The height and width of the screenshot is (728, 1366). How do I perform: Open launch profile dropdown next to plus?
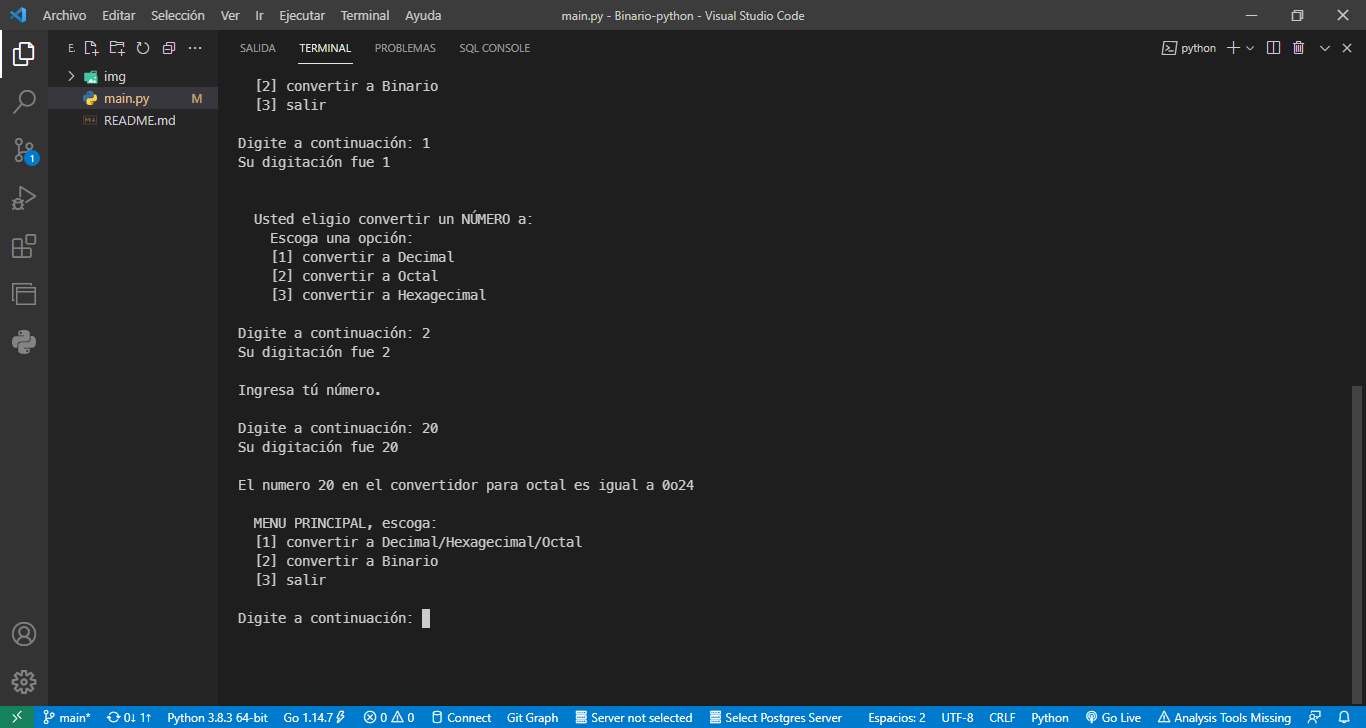[1250, 48]
